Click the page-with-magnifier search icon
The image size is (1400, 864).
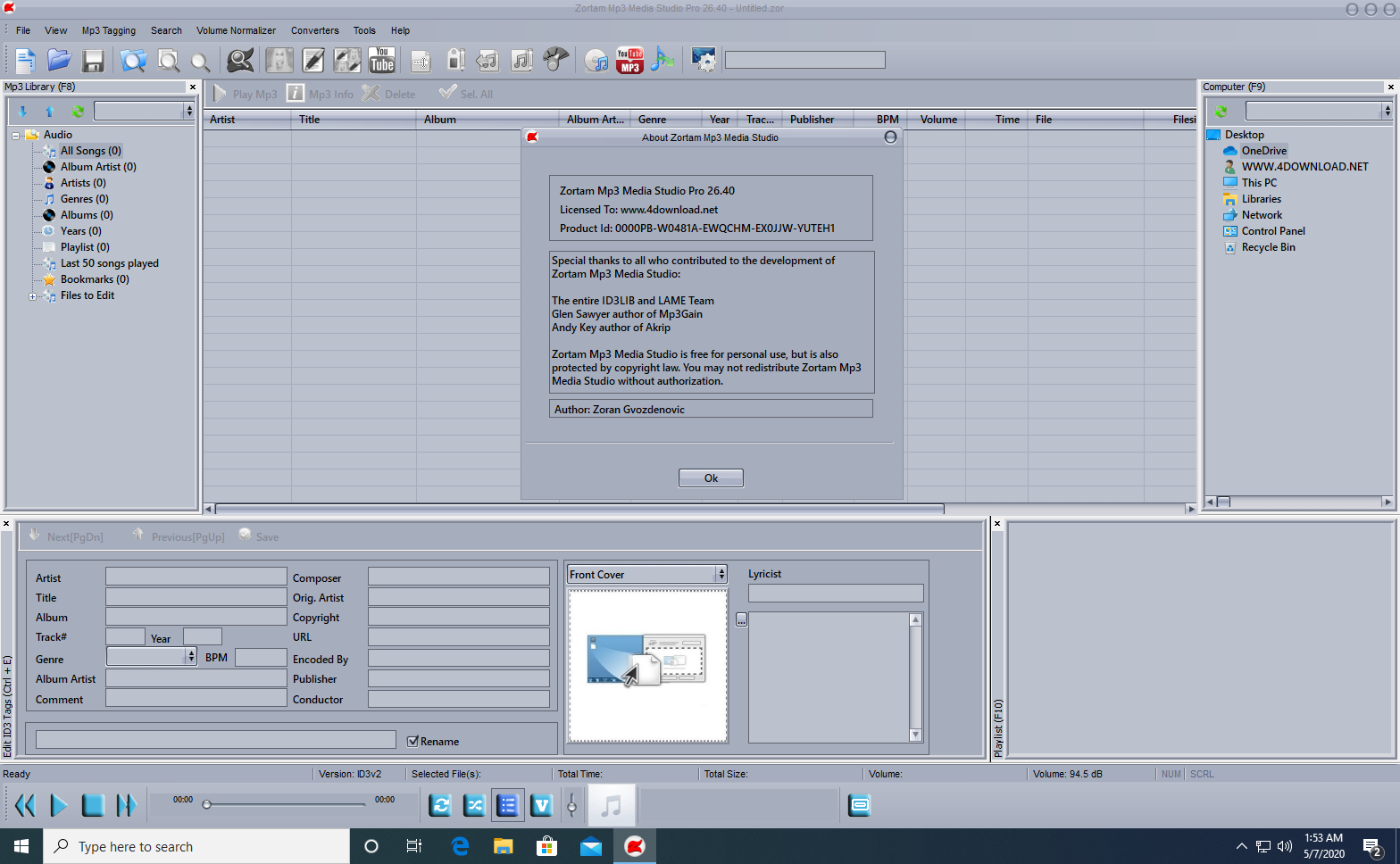[x=168, y=60]
